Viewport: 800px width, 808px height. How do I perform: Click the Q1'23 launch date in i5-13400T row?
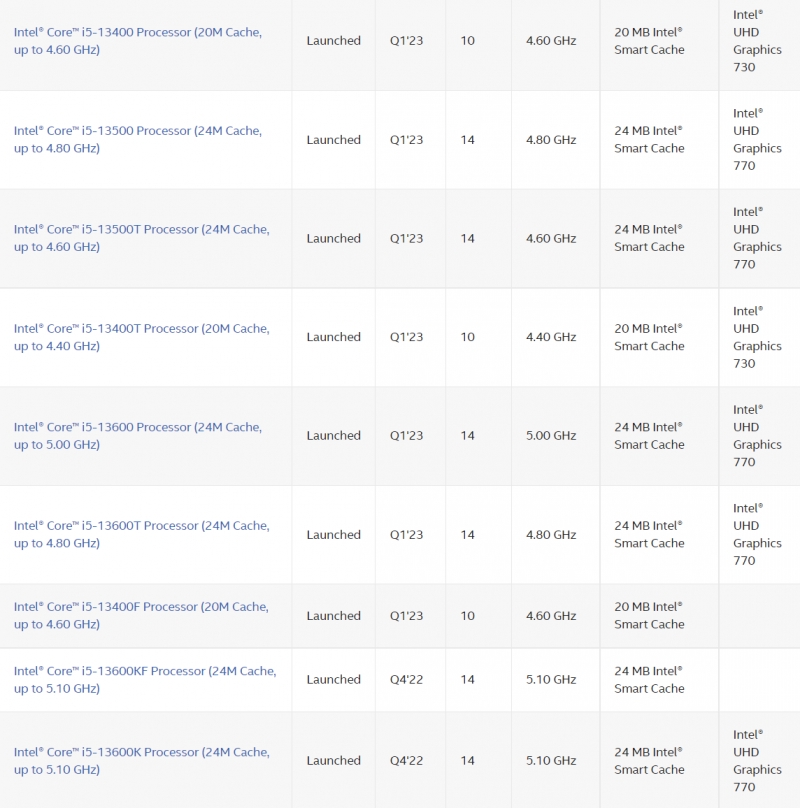tap(406, 337)
